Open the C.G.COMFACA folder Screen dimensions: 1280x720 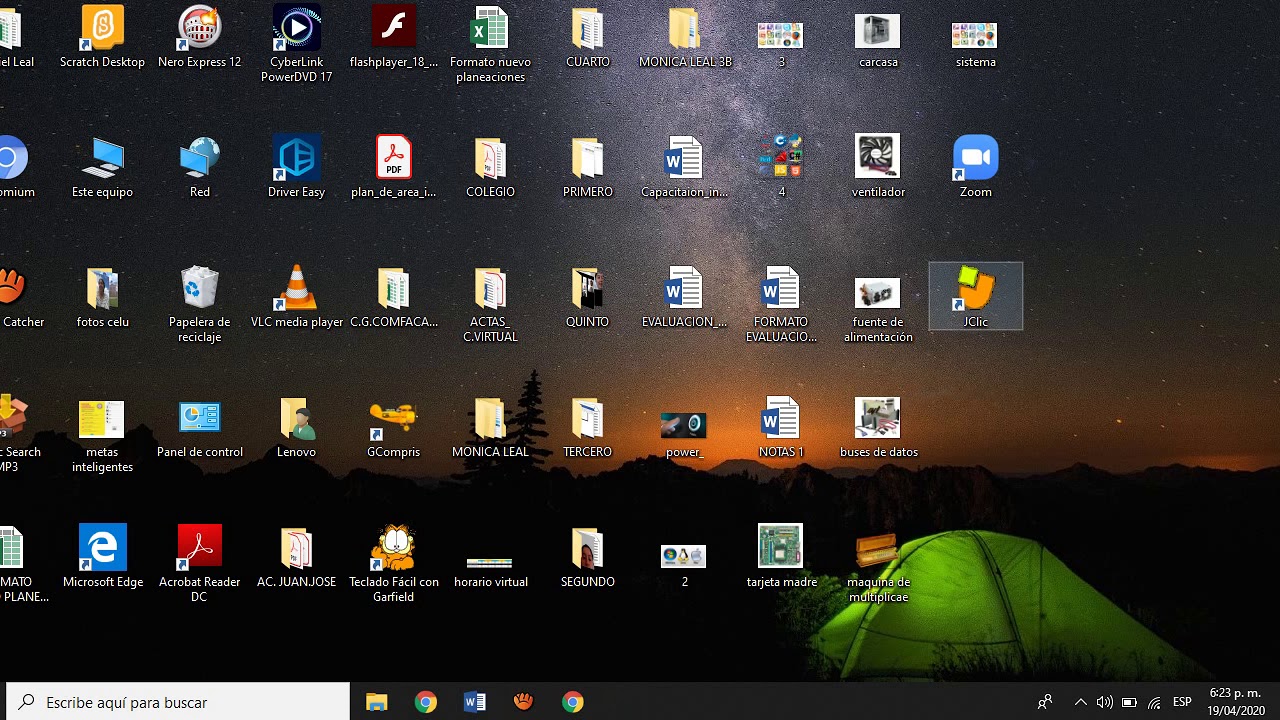pos(394,298)
